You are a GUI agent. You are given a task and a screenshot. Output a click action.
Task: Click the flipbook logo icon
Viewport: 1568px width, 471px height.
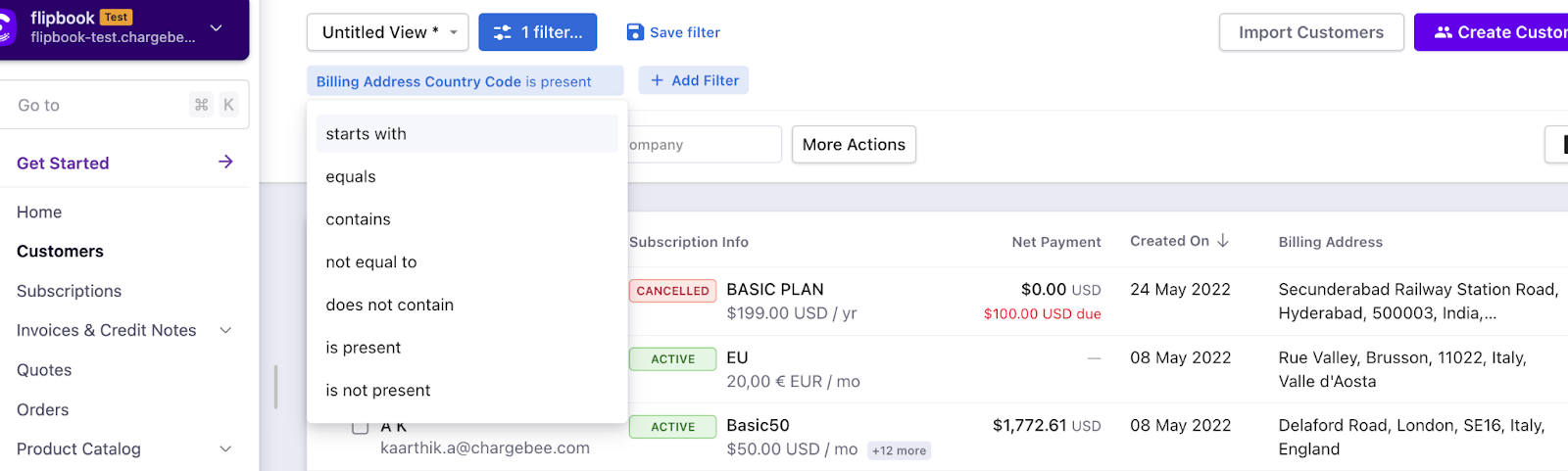point(6,27)
